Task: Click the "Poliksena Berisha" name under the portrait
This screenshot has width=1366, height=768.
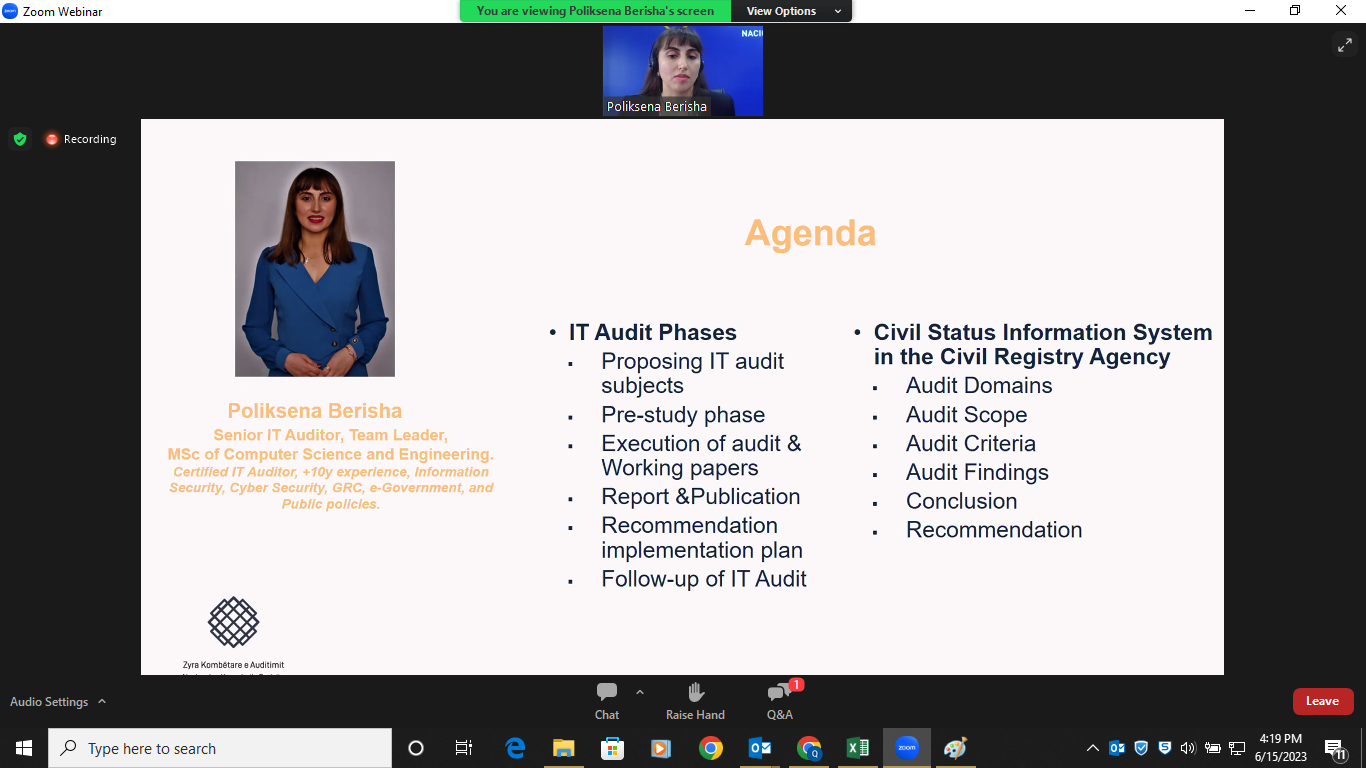Action: point(315,411)
